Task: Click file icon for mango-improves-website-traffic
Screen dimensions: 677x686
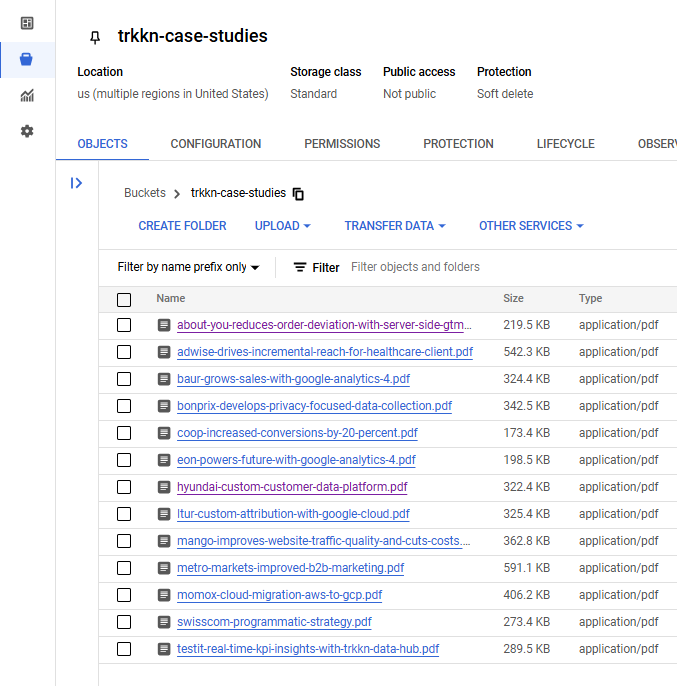Action: click(164, 541)
